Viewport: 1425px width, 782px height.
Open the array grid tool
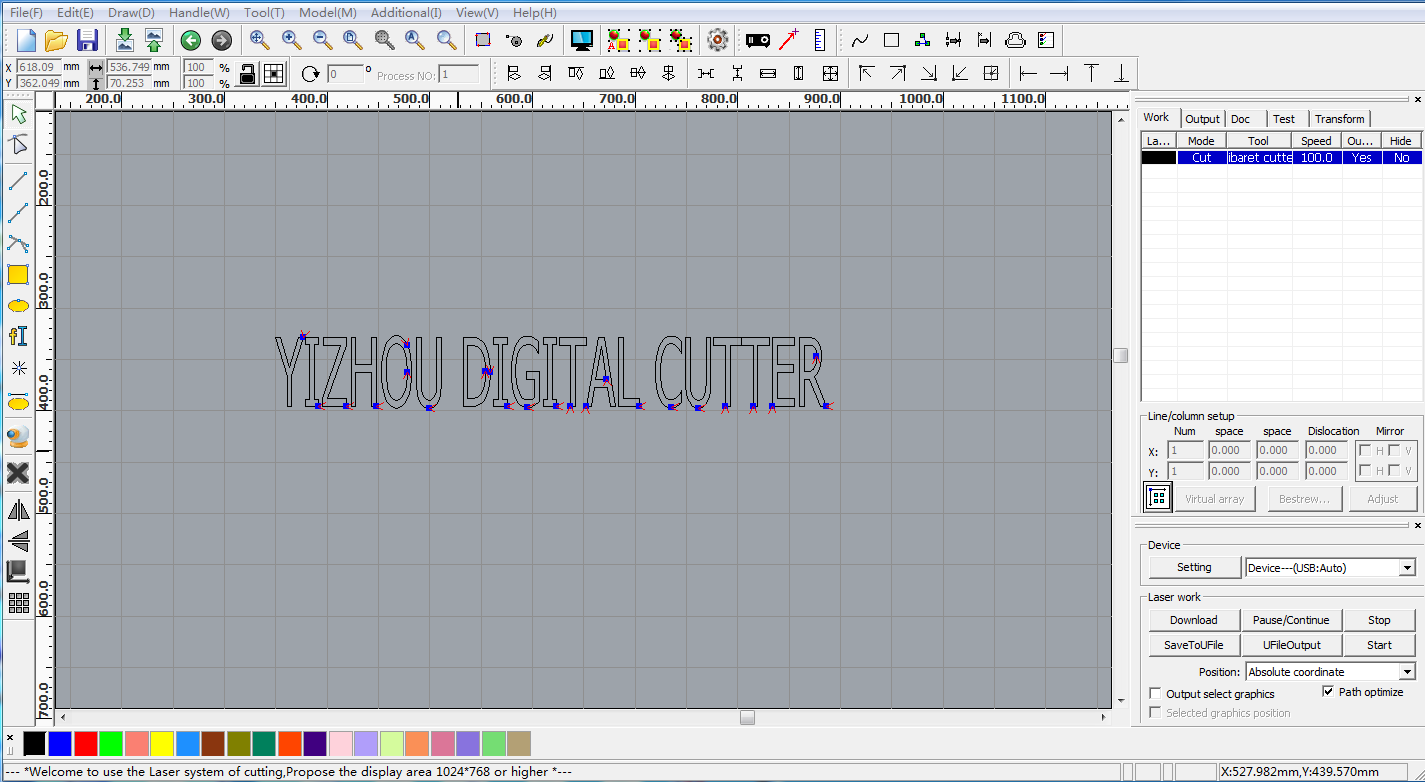click(18, 603)
